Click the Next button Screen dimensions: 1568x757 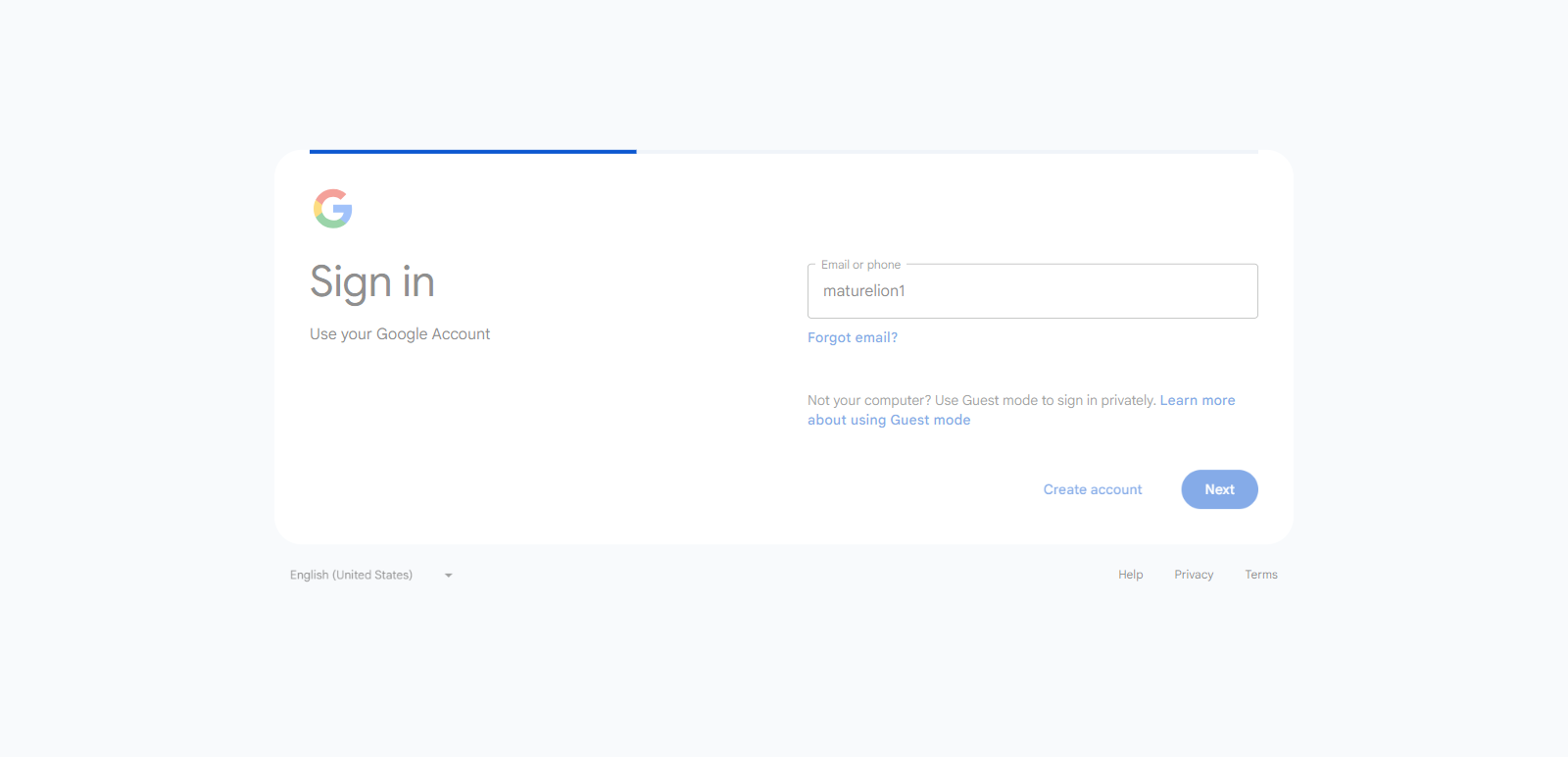tap(1220, 489)
